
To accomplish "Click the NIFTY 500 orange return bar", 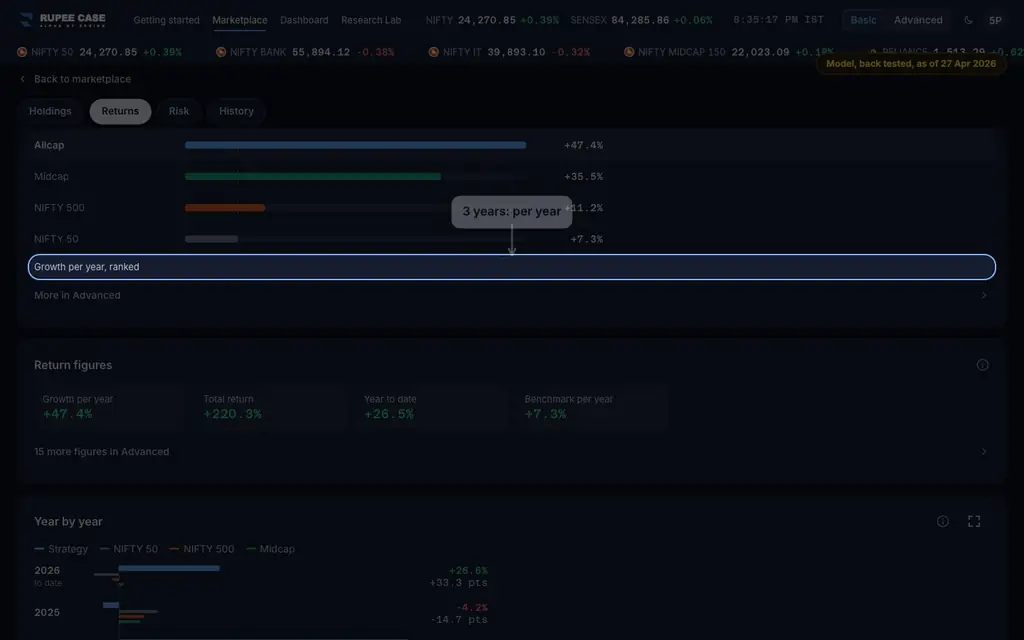I will click(x=225, y=208).
